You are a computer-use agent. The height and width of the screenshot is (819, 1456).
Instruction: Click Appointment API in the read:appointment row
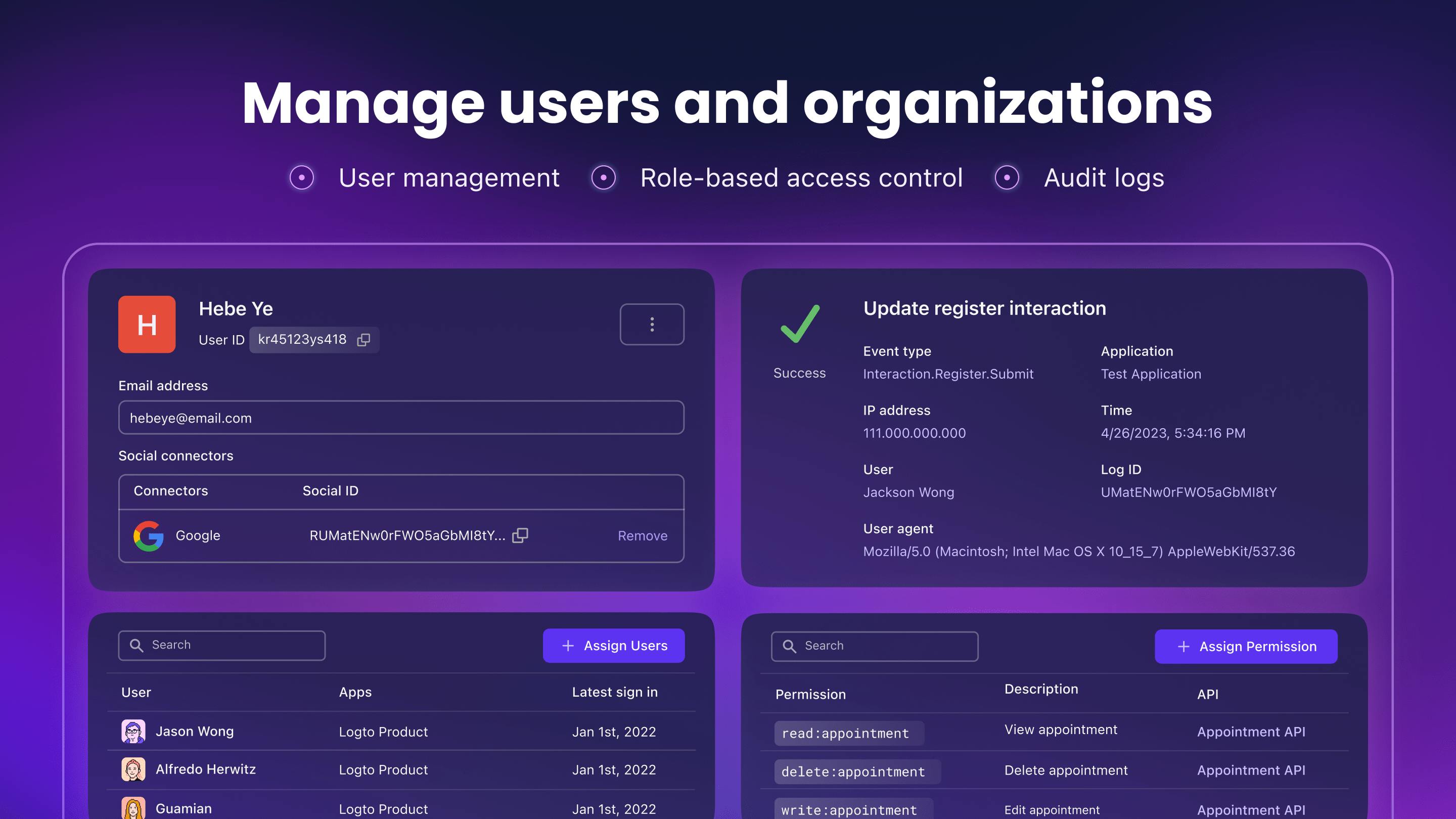tap(1251, 732)
